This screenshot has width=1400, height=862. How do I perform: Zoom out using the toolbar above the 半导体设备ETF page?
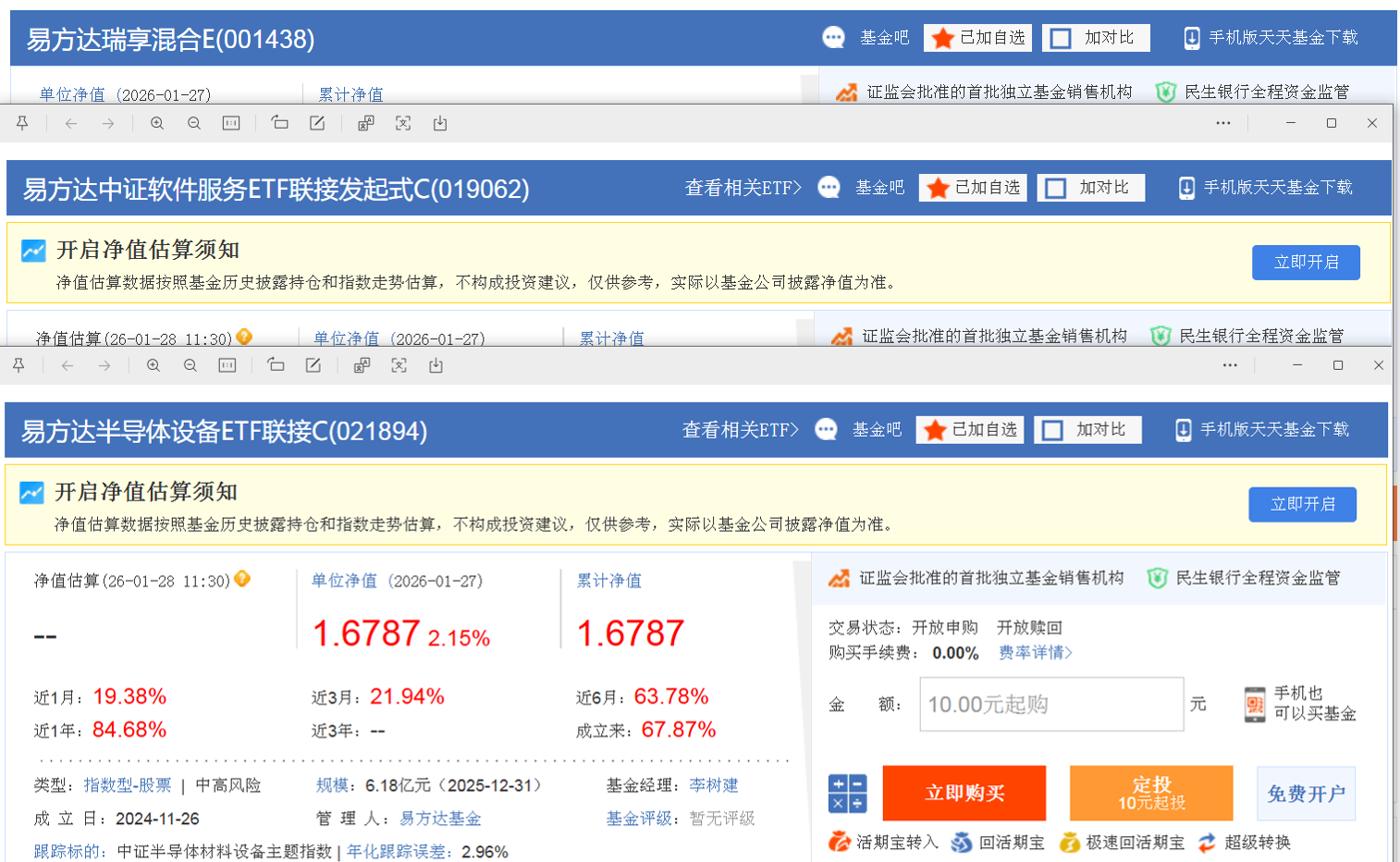190,365
